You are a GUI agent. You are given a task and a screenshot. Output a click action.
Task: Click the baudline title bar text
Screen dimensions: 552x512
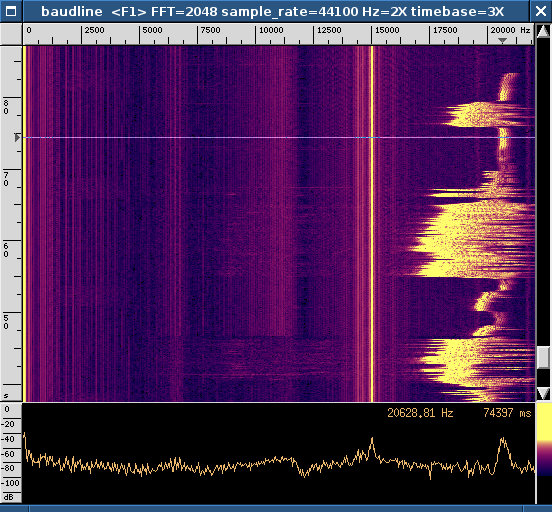click(x=272, y=12)
